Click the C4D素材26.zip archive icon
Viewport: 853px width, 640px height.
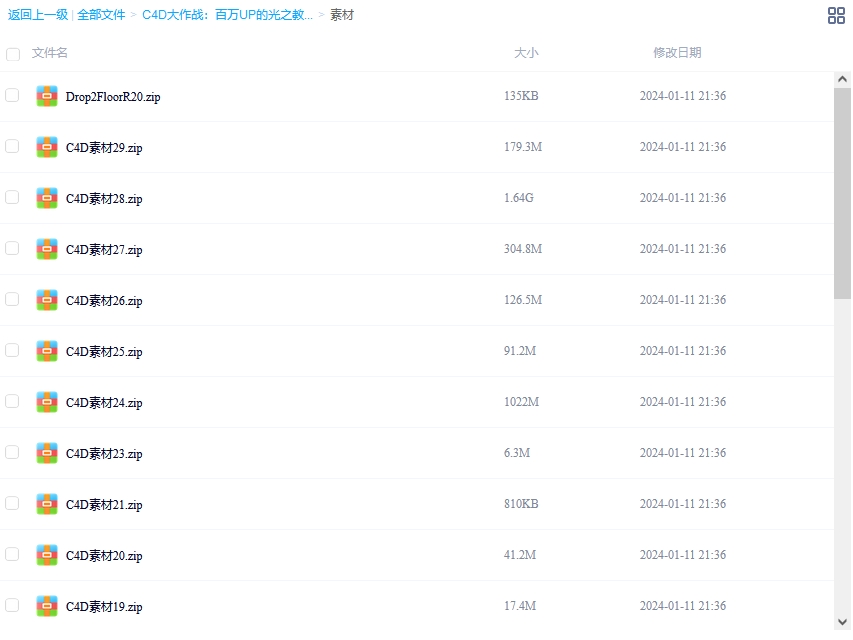coord(47,300)
